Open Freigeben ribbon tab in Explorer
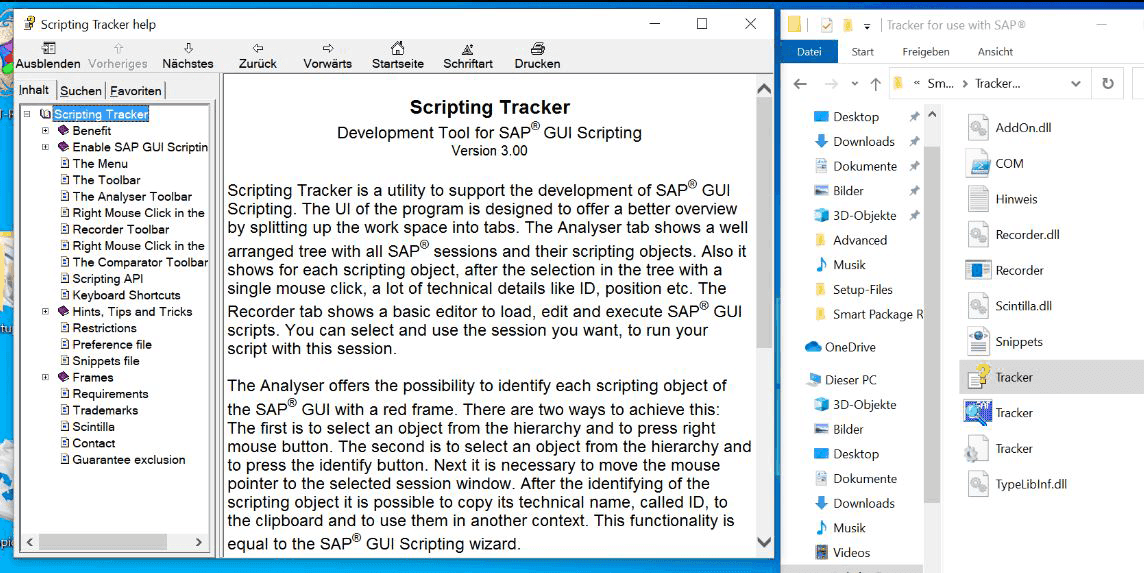 click(926, 52)
